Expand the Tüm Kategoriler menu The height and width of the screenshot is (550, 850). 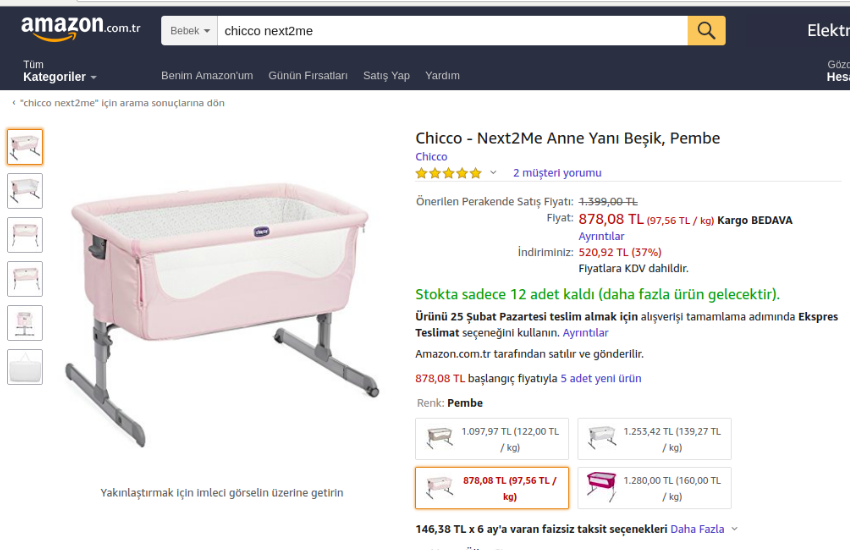(60, 77)
